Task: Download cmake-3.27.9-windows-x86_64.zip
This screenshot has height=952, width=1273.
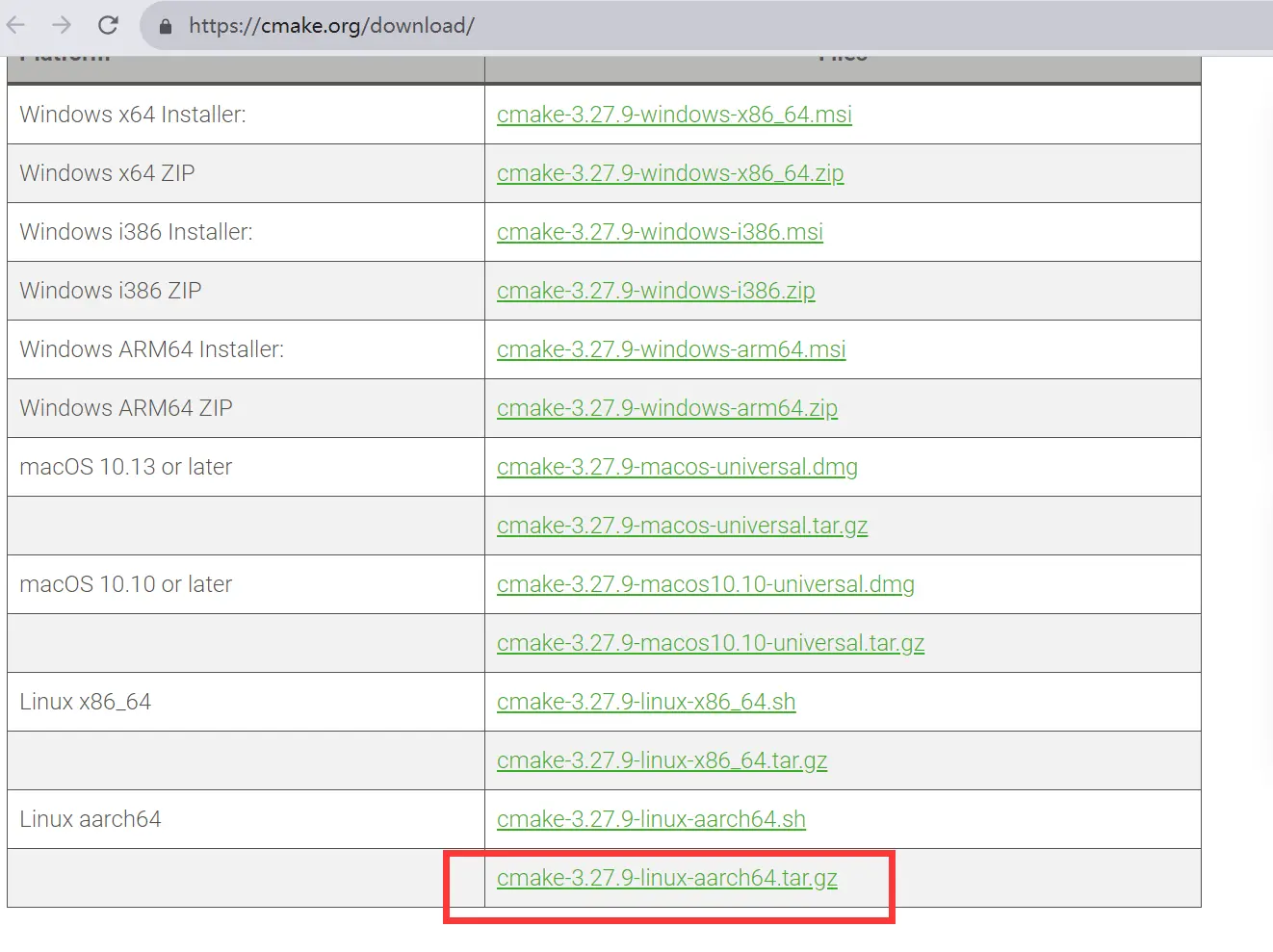Action: coord(670,173)
